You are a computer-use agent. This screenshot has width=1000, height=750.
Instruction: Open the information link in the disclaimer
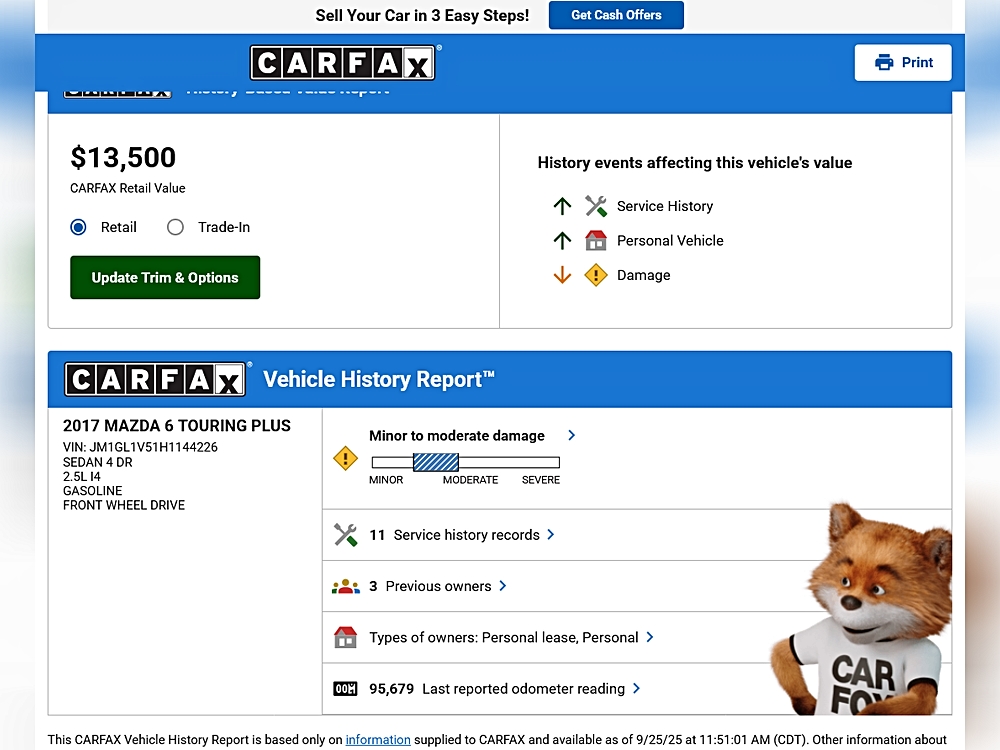click(378, 740)
